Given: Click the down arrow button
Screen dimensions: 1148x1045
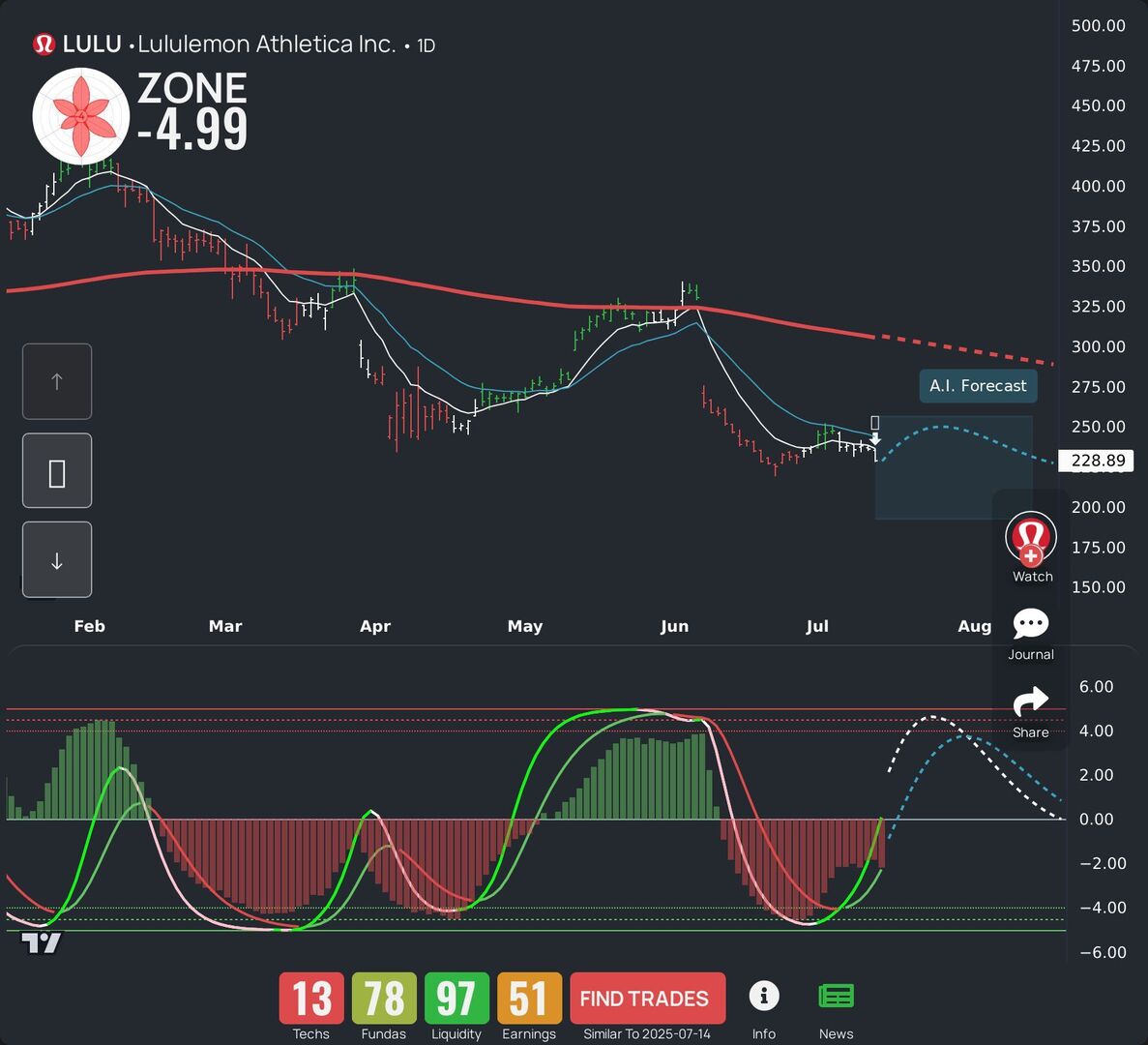Looking at the screenshot, I should click(x=57, y=560).
